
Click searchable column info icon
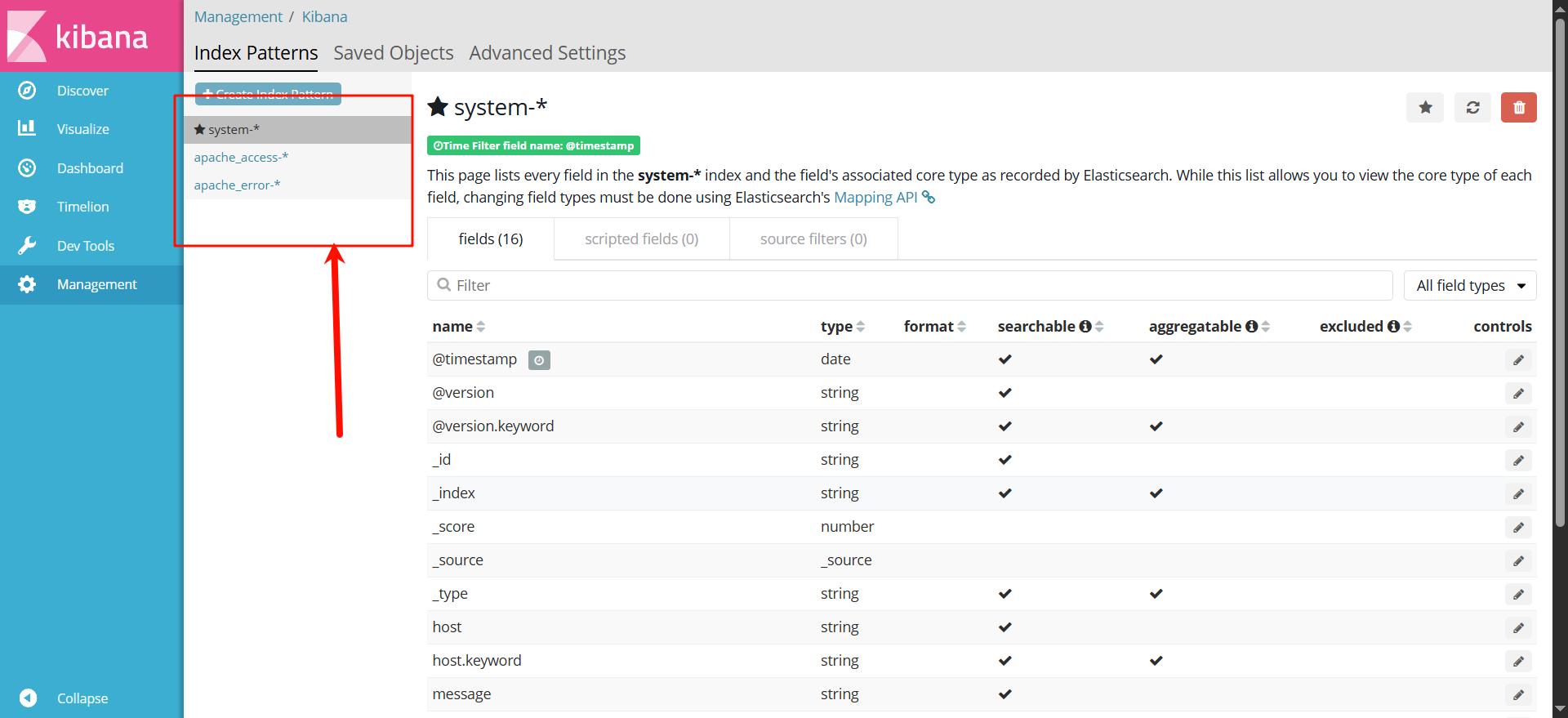(x=1085, y=327)
